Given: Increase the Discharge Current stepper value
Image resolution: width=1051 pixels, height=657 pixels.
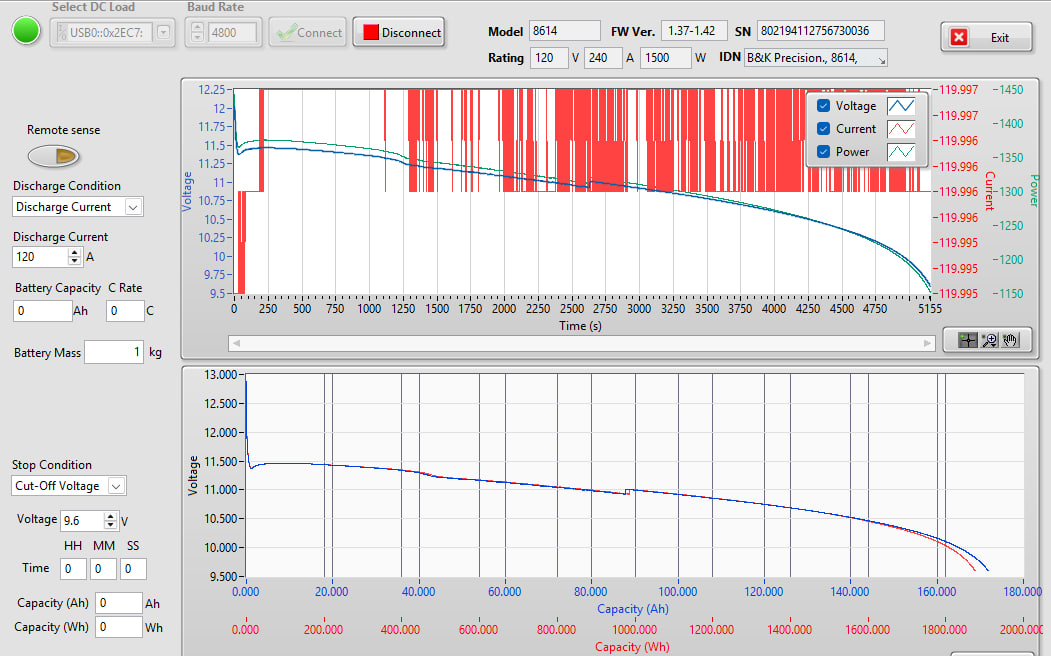Looking at the screenshot, I should click(x=74, y=252).
